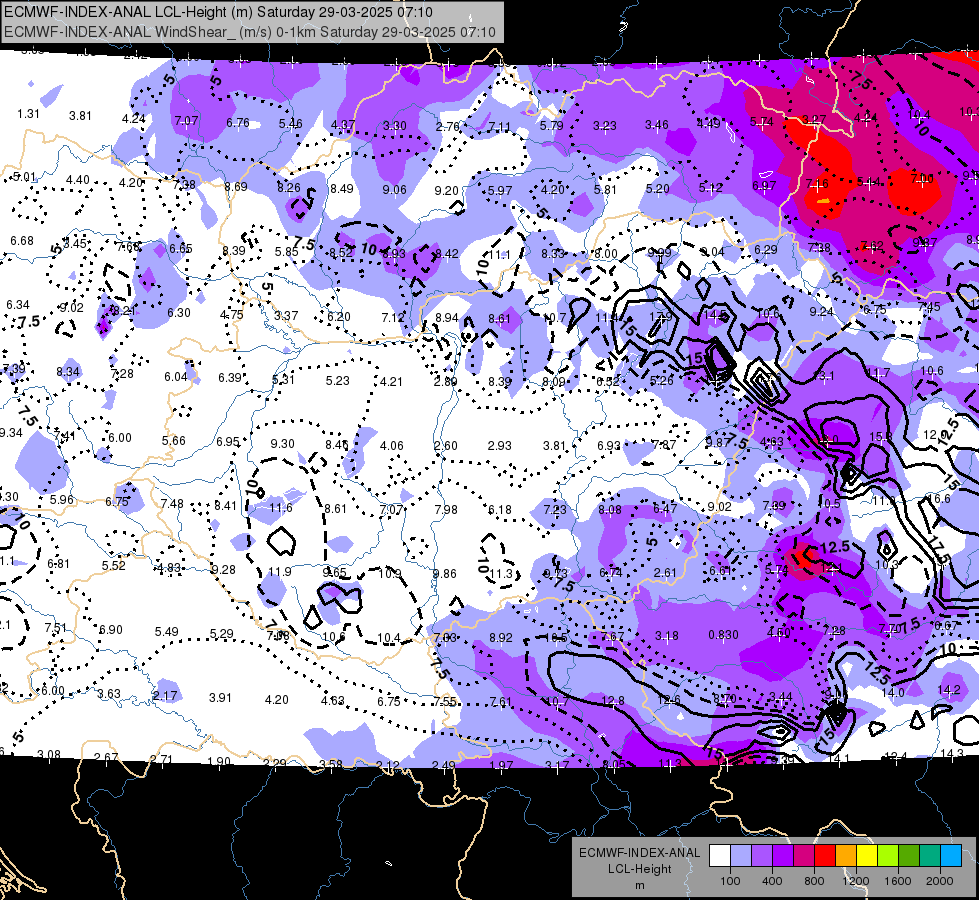This screenshot has width=979, height=900.
Task: Click the legend title ECMWF-INDEX-ANAL
Action: (x=639, y=853)
